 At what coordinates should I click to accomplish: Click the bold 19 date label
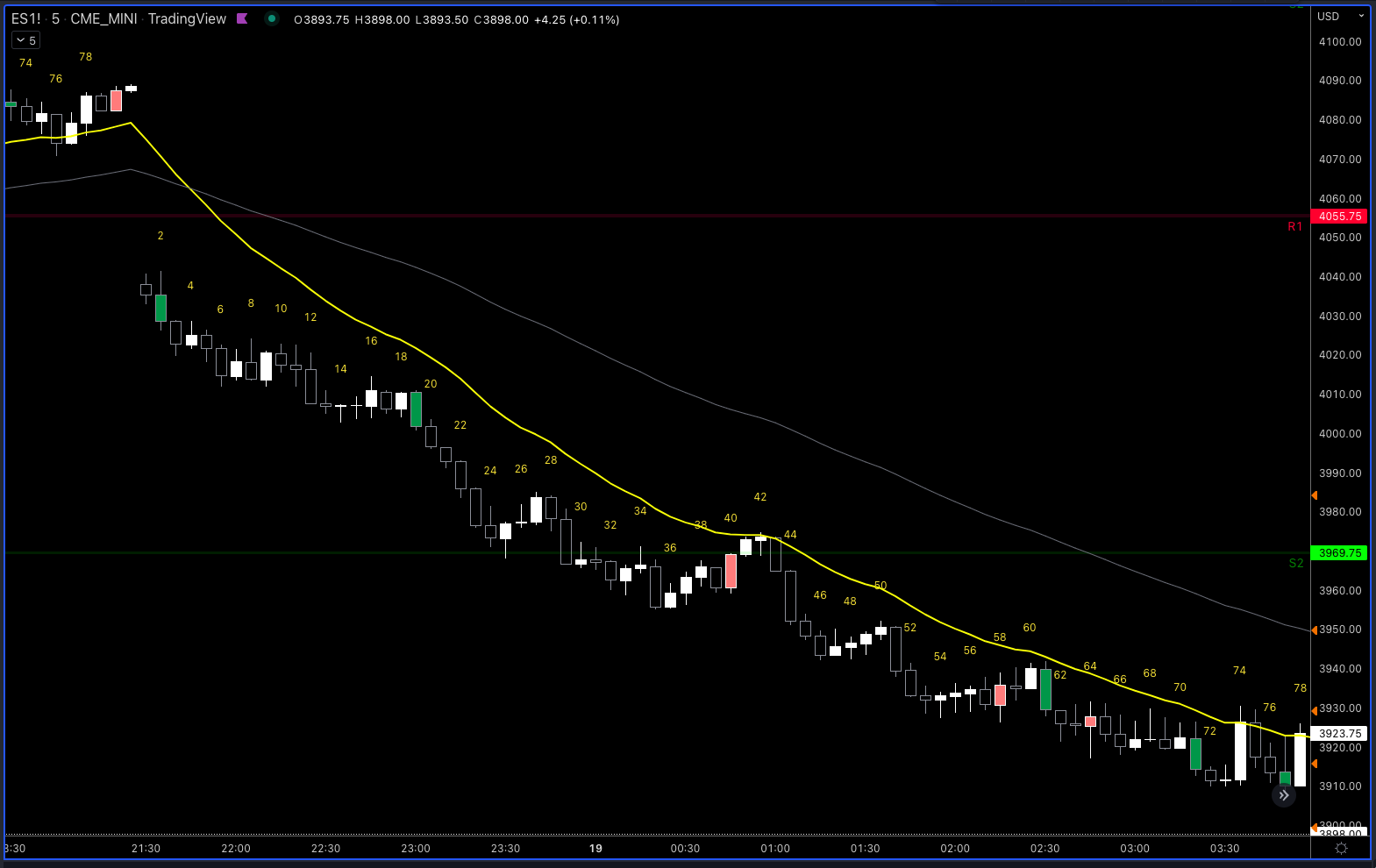(x=595, y=849)
